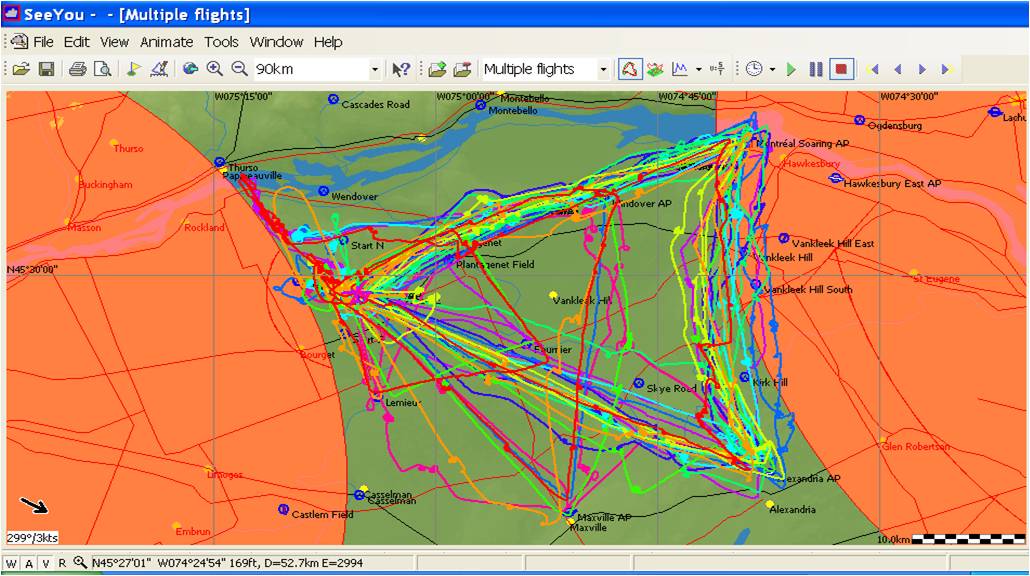Pause the flight animation
The height and width of the screenshot is (576, 1030).
click(816, 69)
